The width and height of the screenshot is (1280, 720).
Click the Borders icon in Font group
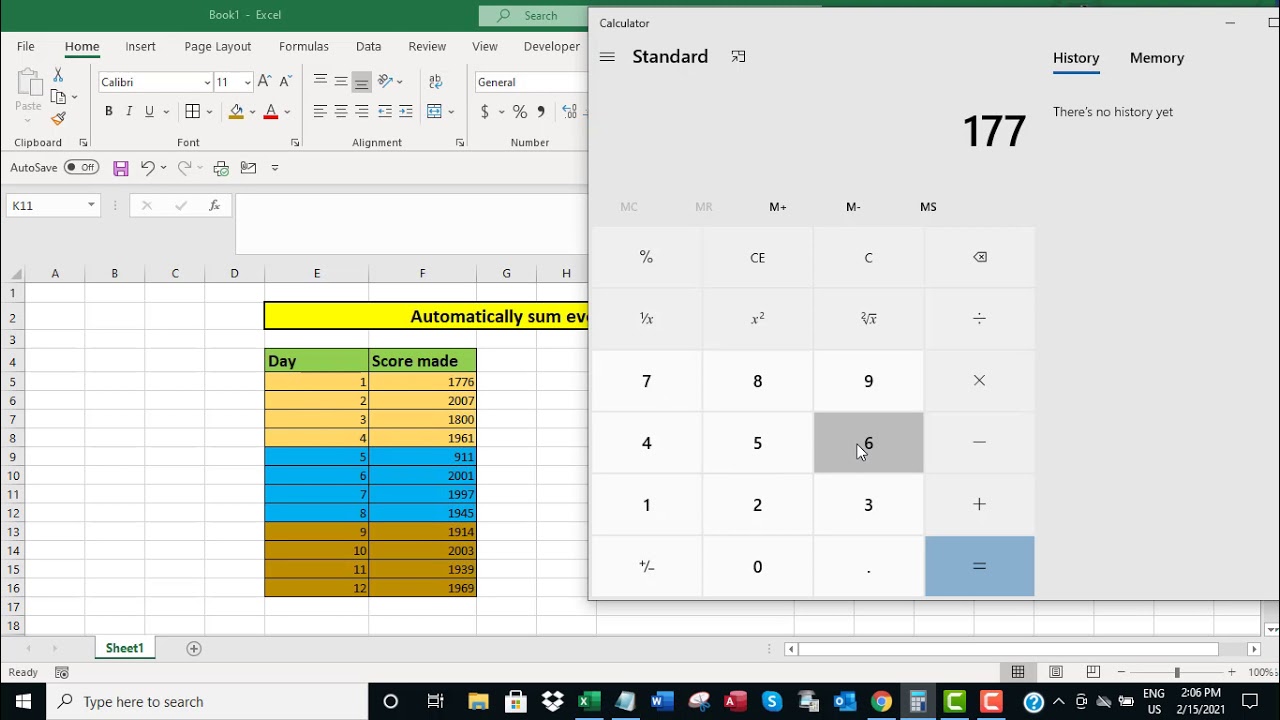point(193,111)
